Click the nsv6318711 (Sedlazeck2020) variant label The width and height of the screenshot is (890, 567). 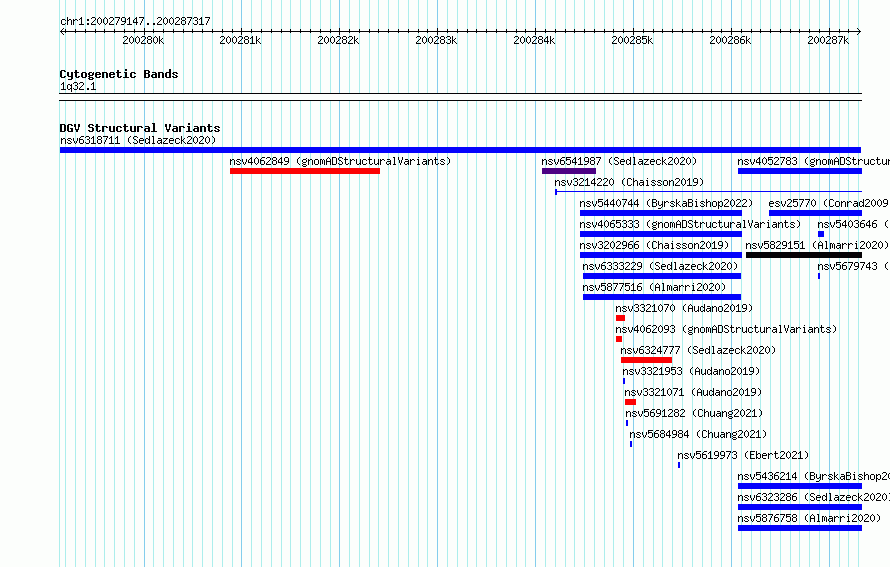tap(138, 140)
